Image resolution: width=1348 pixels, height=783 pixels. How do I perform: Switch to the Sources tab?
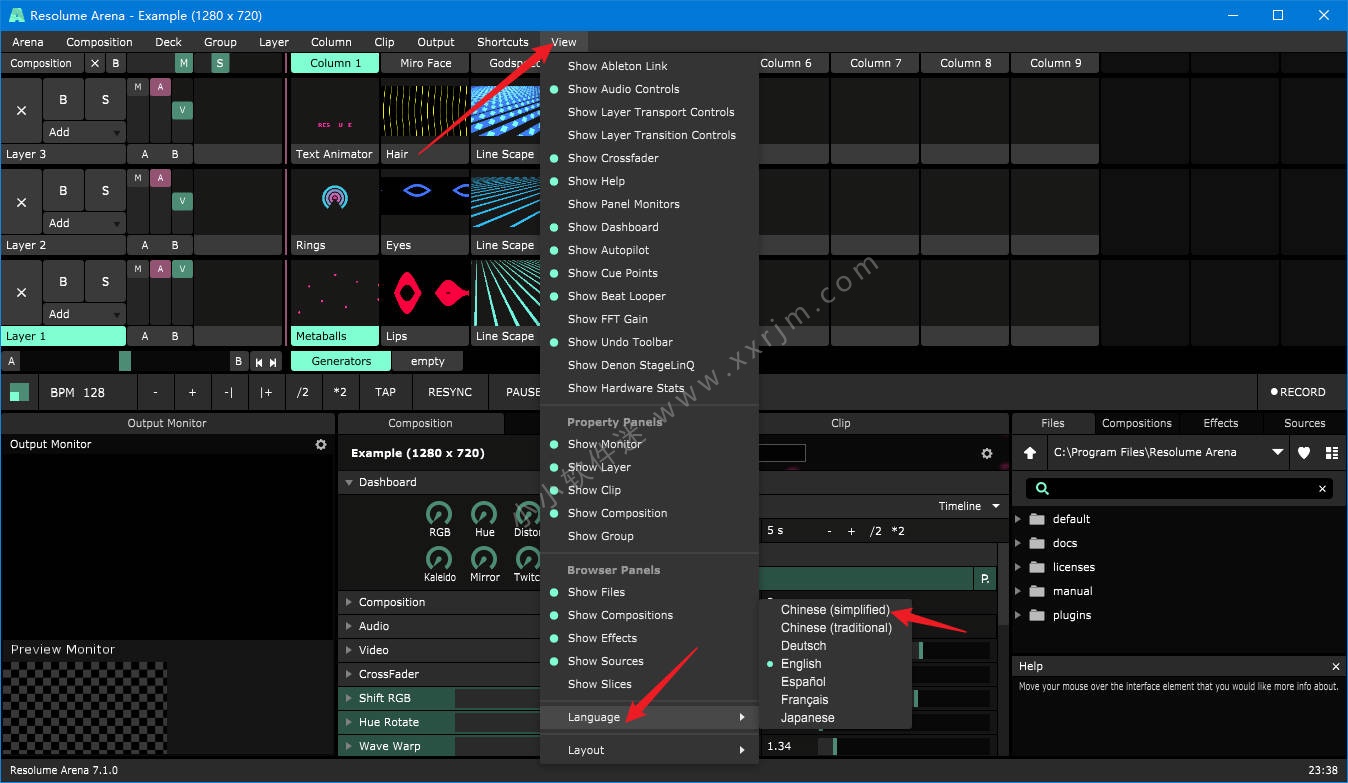(x=1304, y=423)
